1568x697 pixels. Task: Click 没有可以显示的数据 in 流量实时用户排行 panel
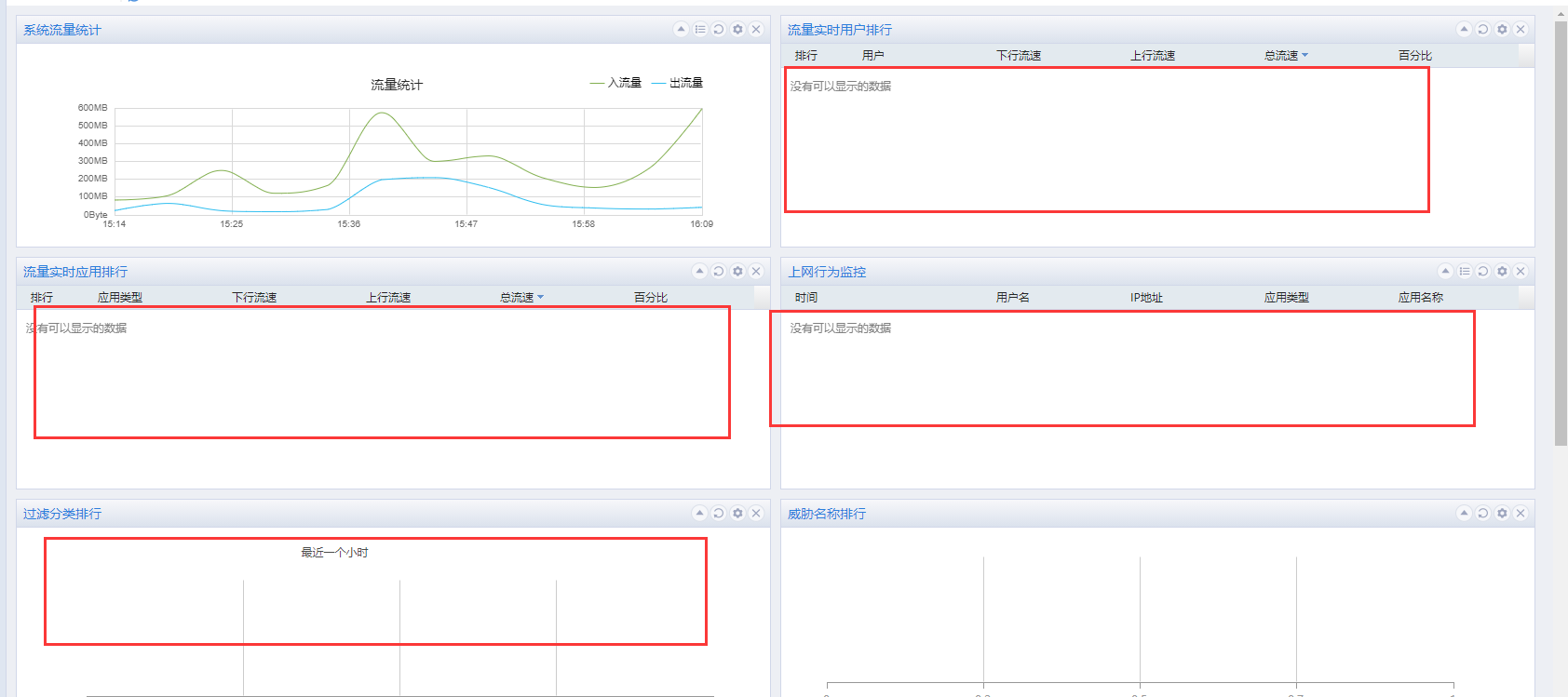[x=841, y=87]
